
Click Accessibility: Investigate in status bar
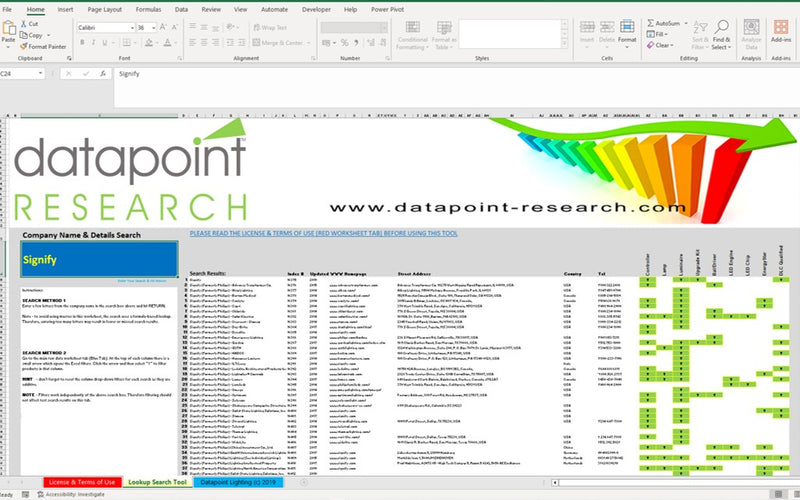71,494
